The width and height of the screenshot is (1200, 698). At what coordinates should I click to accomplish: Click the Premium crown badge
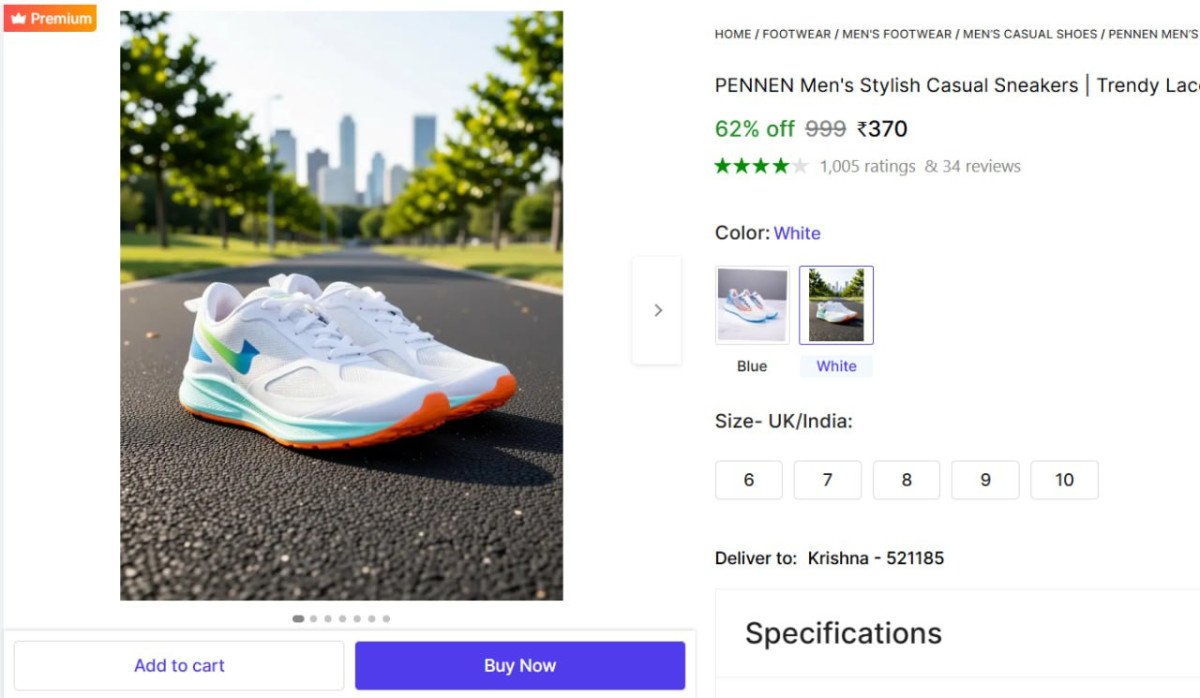50,18
